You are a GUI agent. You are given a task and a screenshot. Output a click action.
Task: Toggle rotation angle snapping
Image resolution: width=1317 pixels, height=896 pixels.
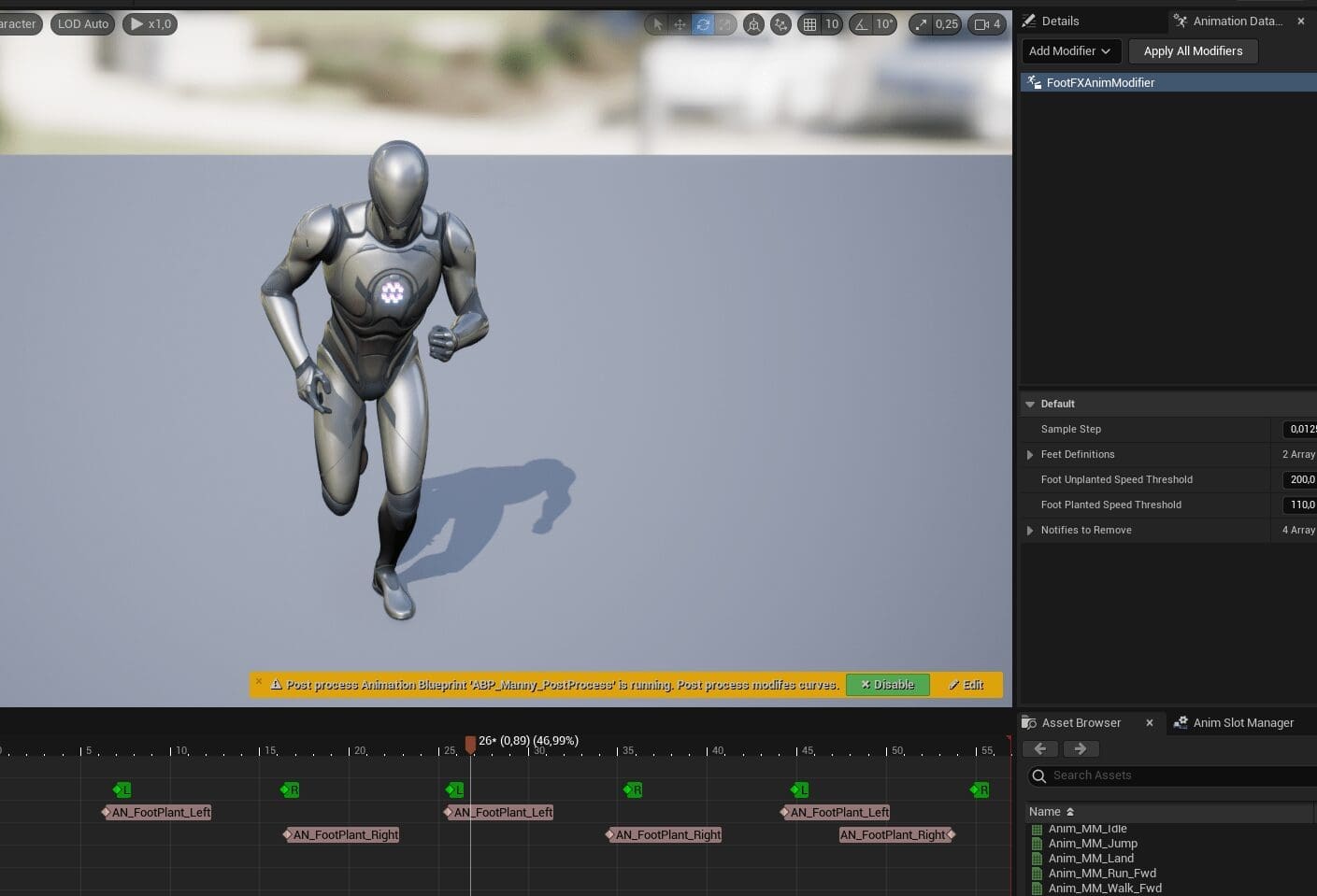tap(862, 24)
